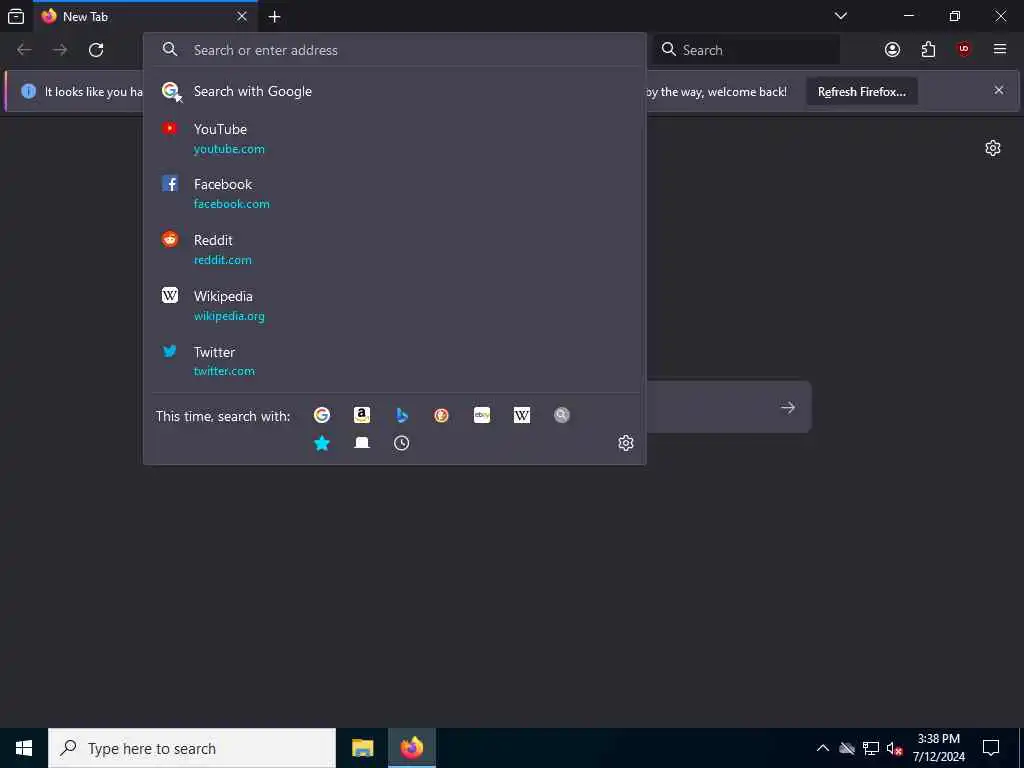Viewport: 1024px width, 768px height.
Task: Click the info icon in notification bar
Action: click(x=28, y=91)
